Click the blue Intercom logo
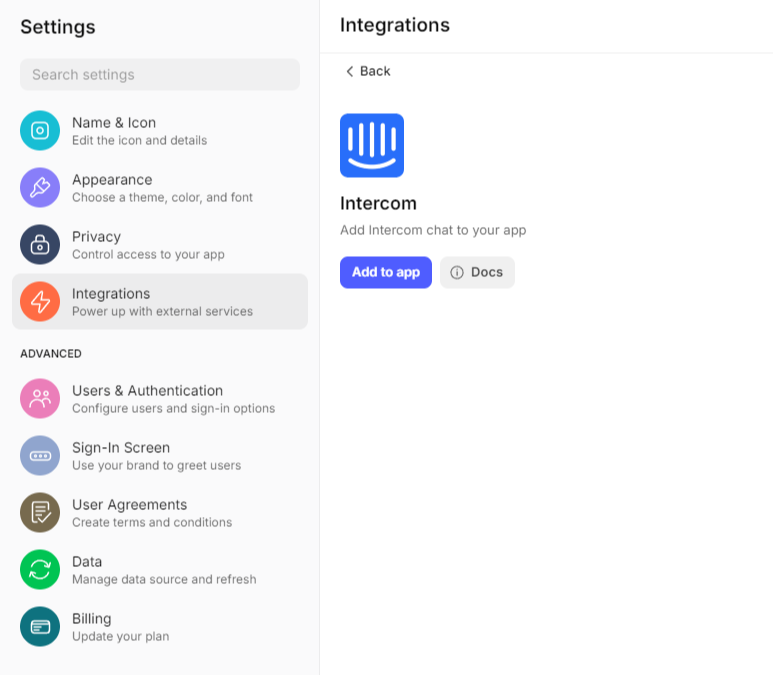 tap(372, 145)
